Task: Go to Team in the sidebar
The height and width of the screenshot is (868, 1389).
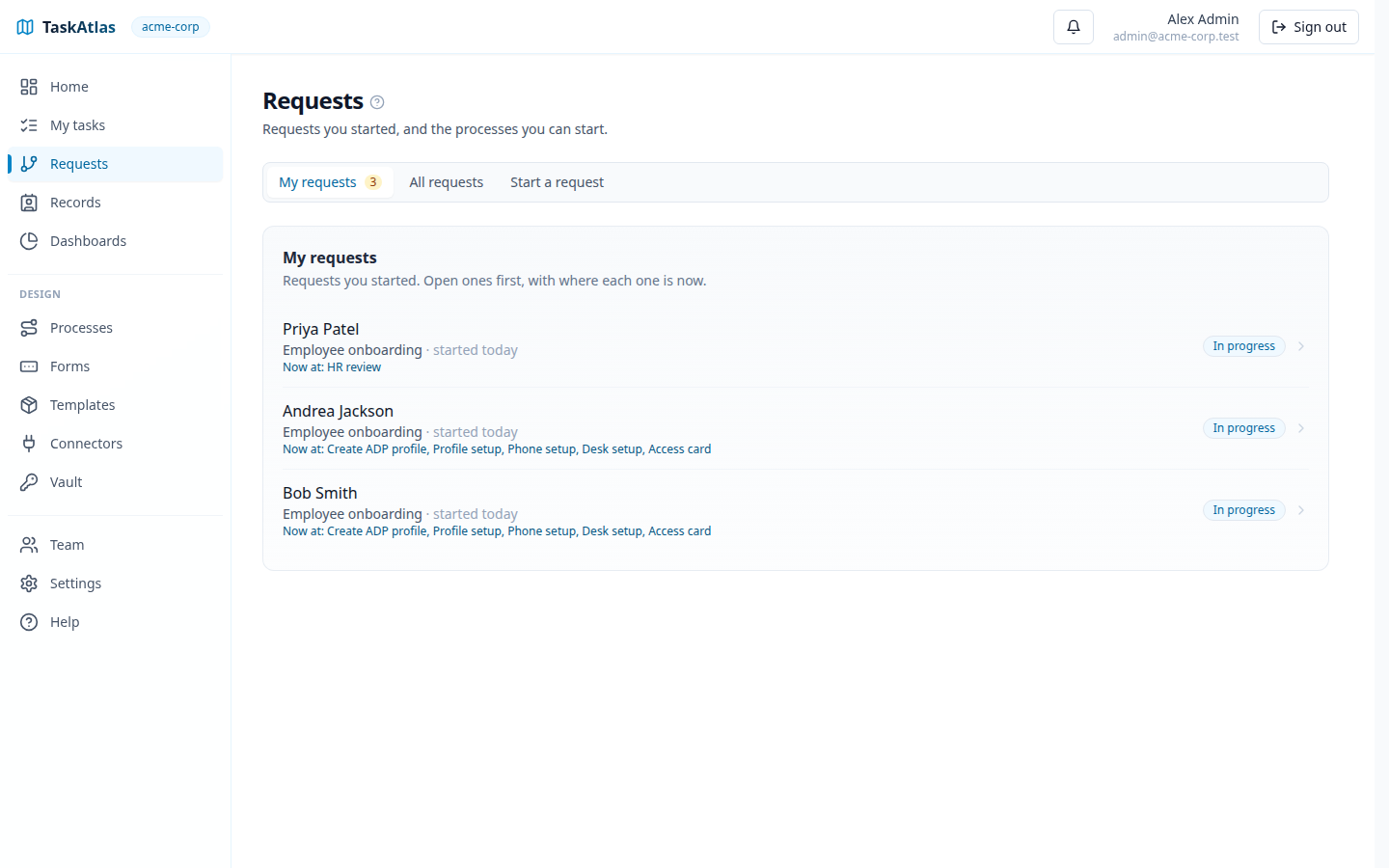Action: click(x=115, y=545)
